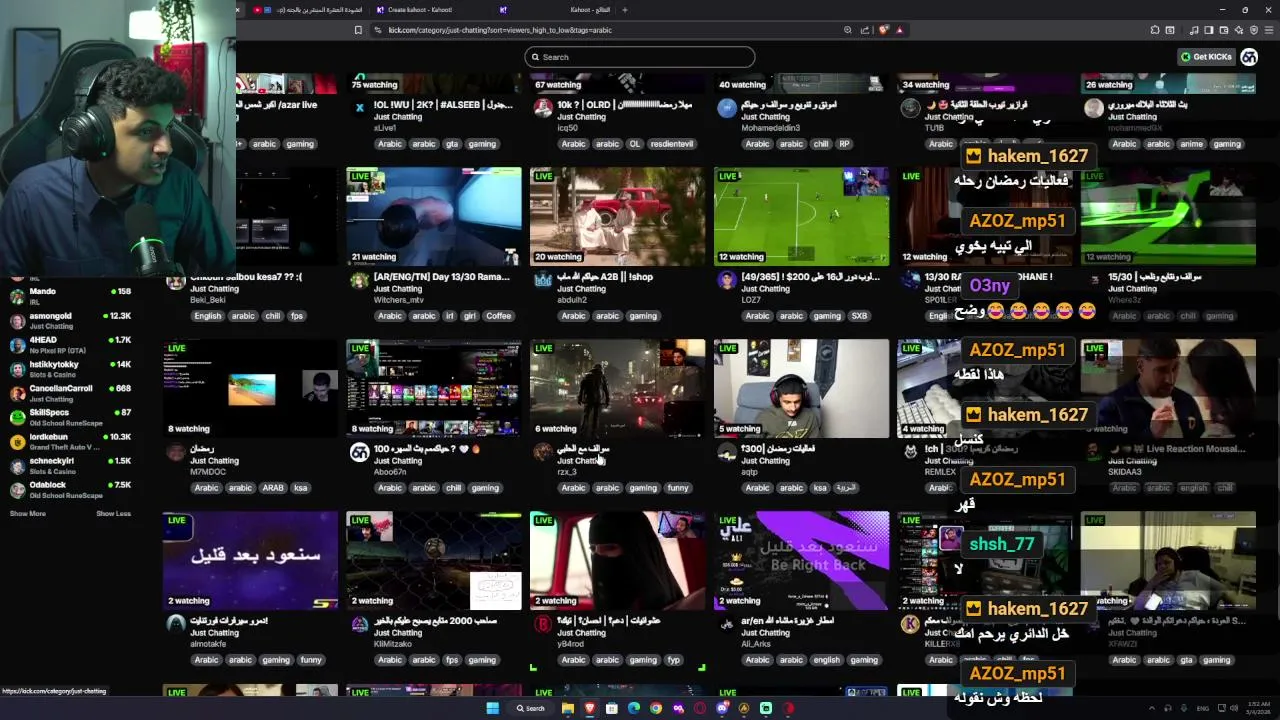Click ARAB tag under M7MDOC stream
Viewport: 1280px width, 720px height.
point(272,488)
